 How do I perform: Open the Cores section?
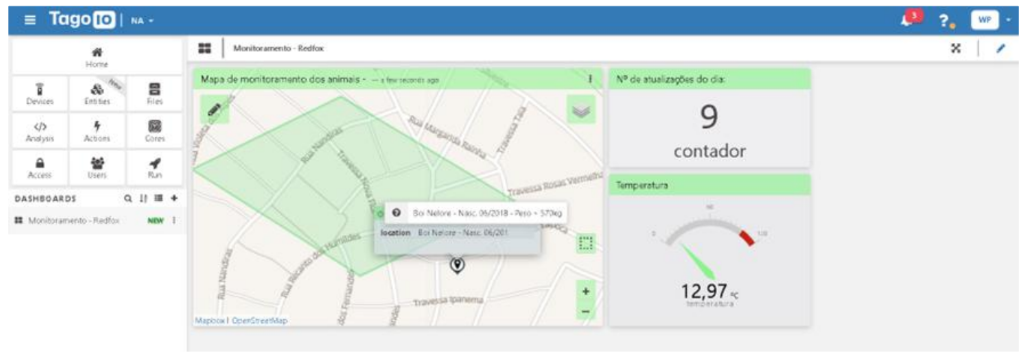(x=154, y=131)
